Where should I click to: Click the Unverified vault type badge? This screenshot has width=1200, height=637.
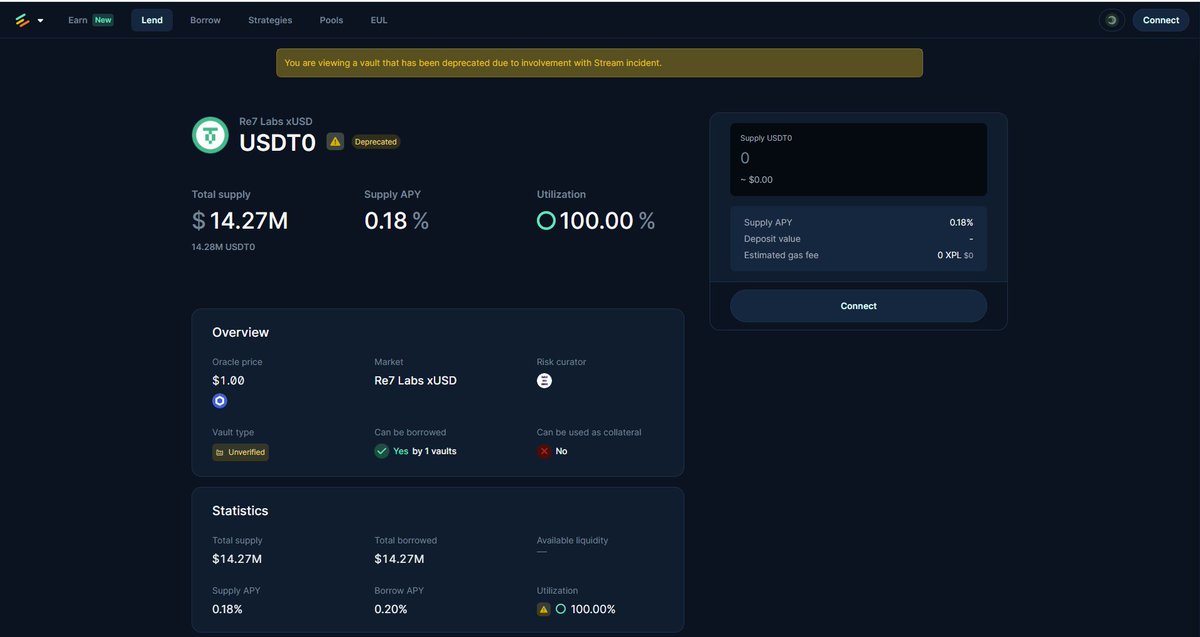(240, 452)
